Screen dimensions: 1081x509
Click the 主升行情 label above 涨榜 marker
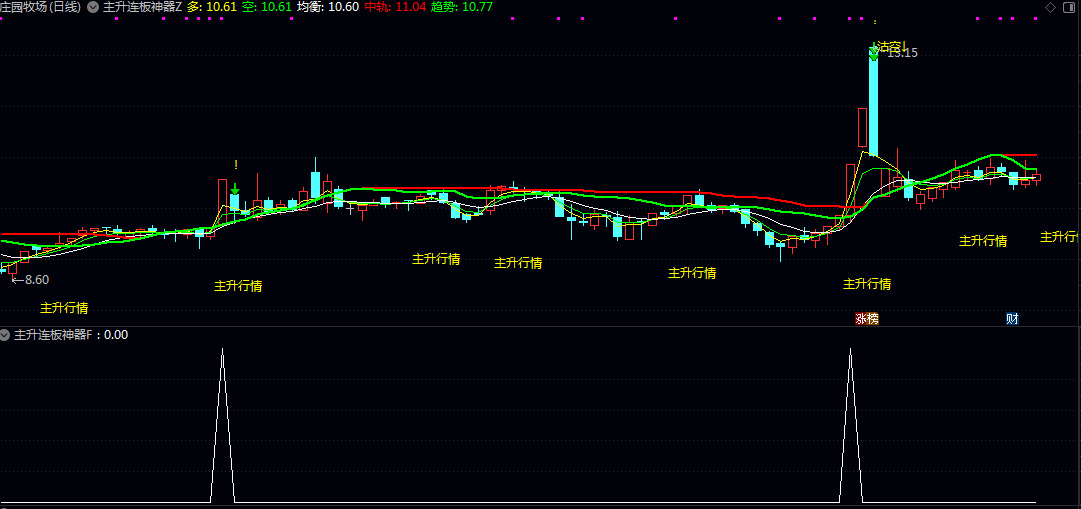867,283
